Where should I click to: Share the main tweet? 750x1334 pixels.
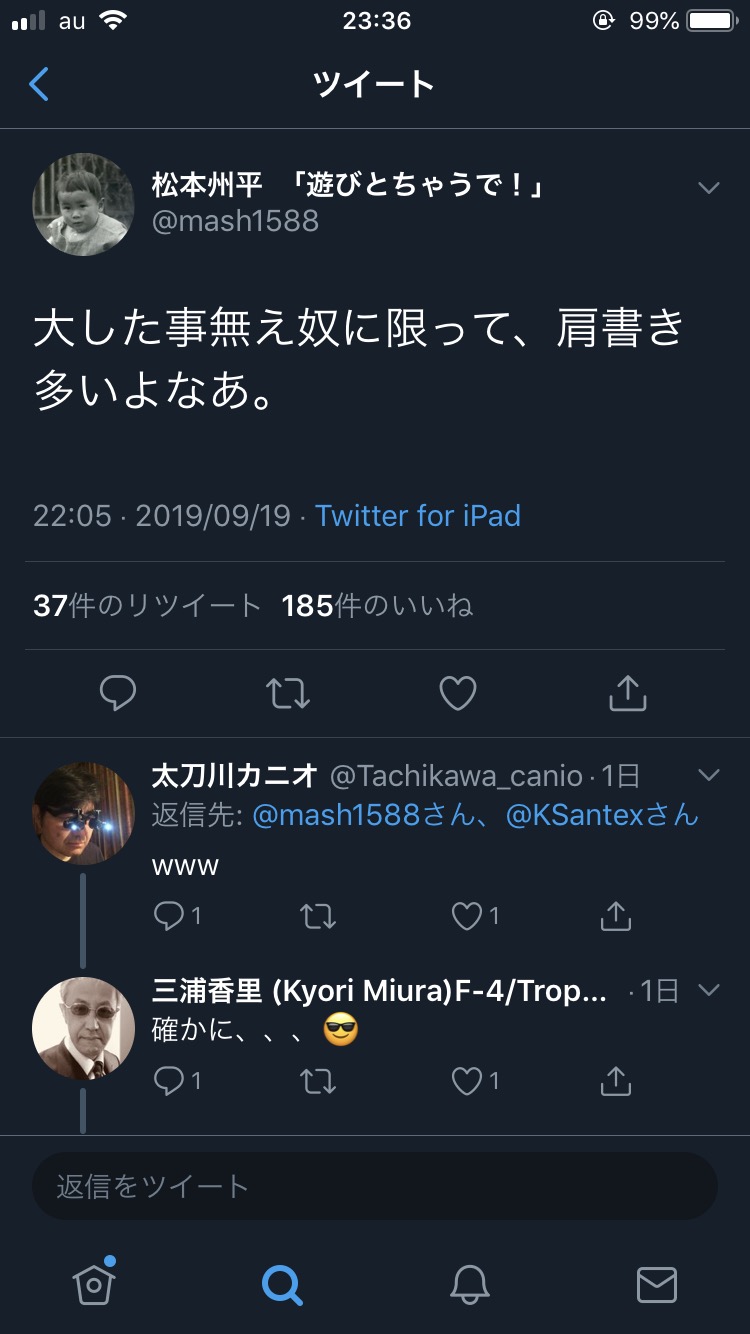coord(628,692)
